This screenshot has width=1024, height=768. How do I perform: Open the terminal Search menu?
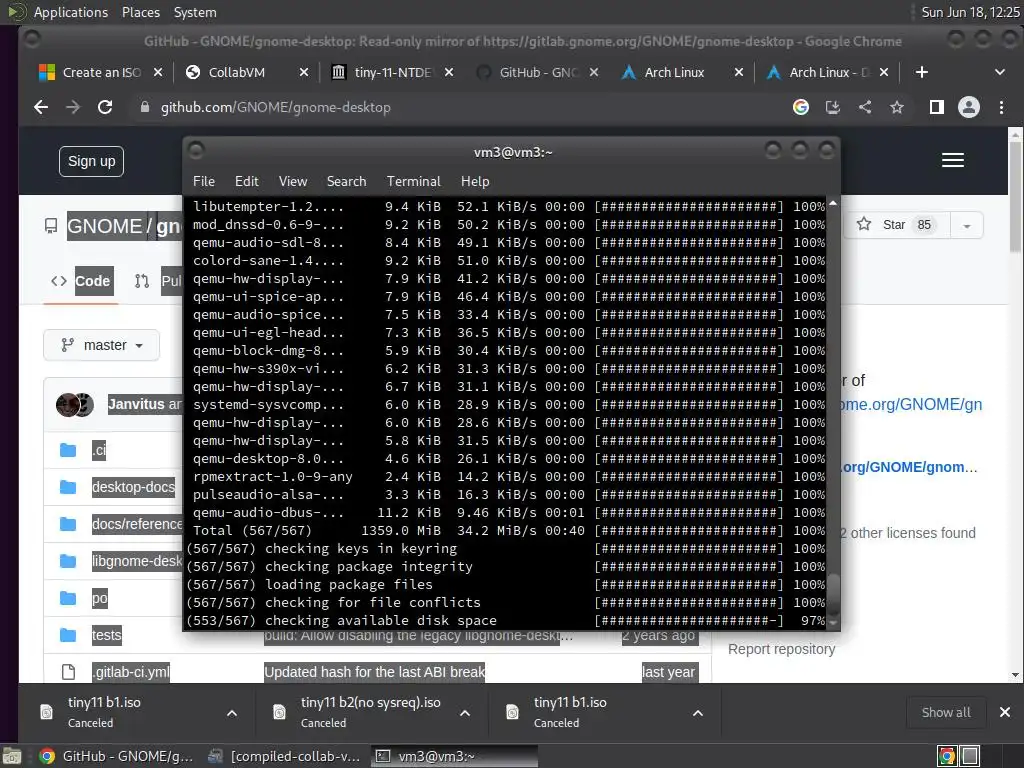[346, 181]
